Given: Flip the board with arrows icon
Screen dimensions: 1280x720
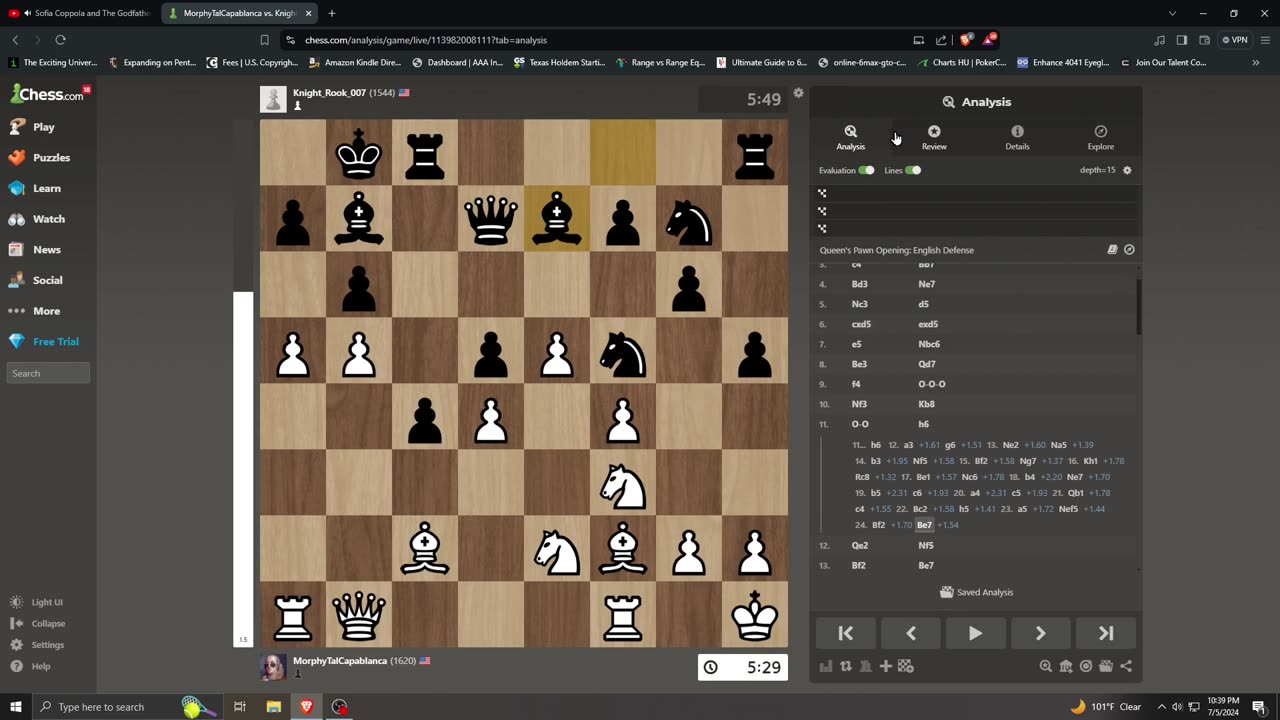Looking at the screenshot, I should pyautogui.click(x=846, y=666).
